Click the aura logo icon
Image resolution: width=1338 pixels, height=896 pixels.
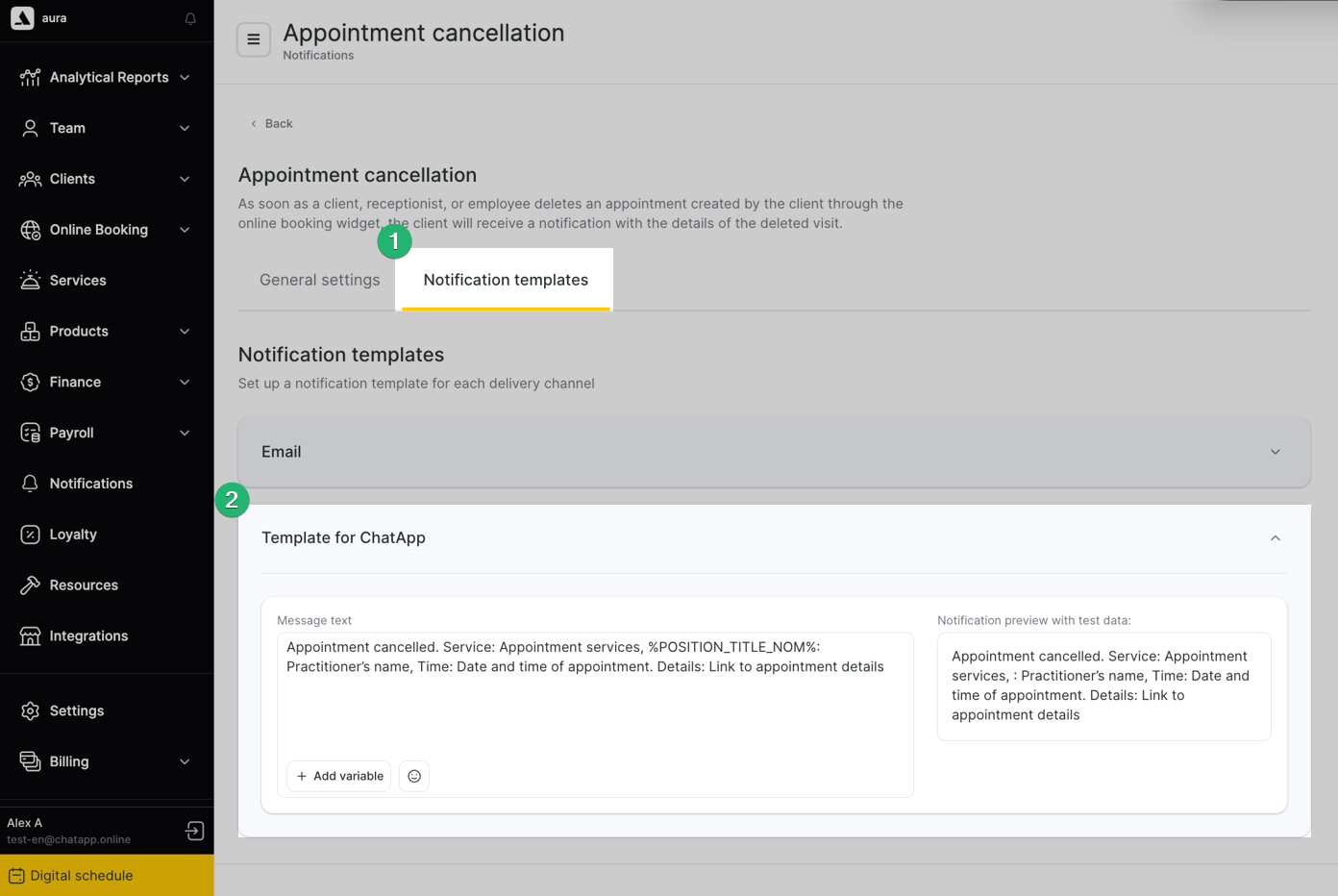pyautogui.click(x=22, y=18)
